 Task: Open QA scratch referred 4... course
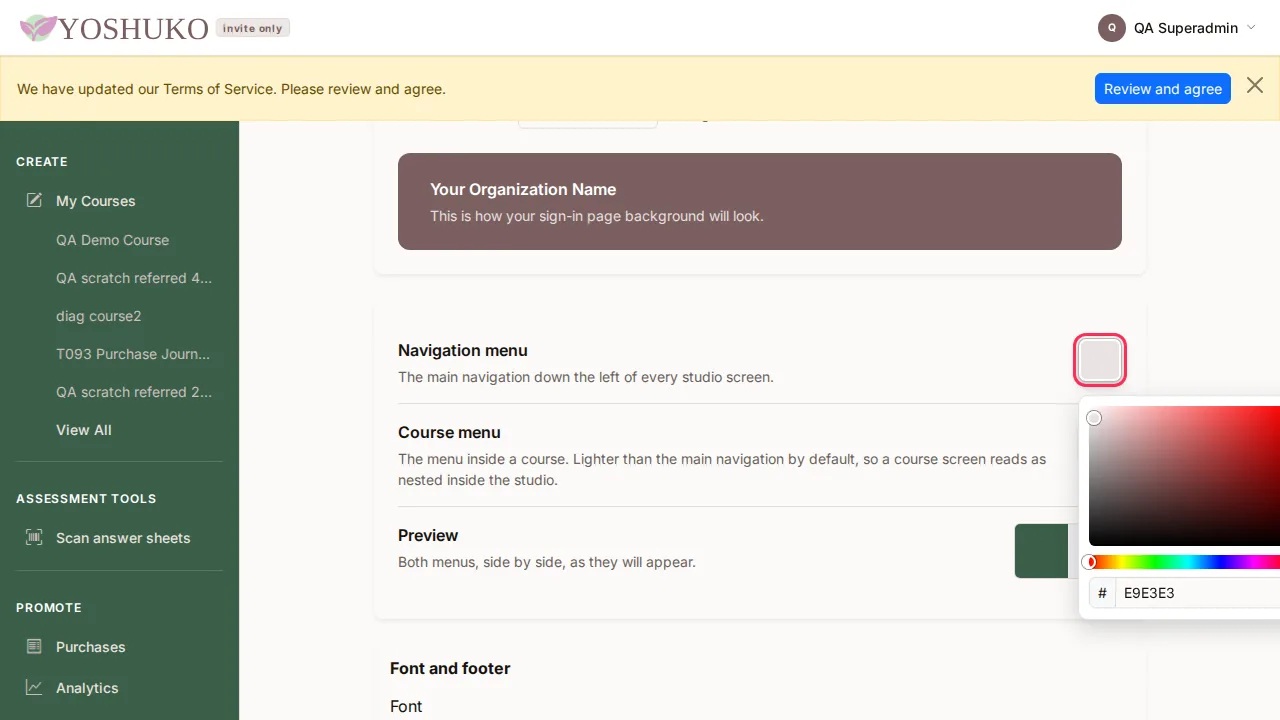[x=134, y=278]
